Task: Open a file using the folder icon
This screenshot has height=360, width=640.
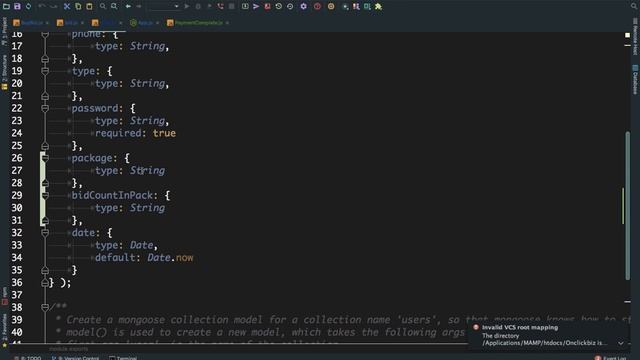Action: [x=6, y=6]
